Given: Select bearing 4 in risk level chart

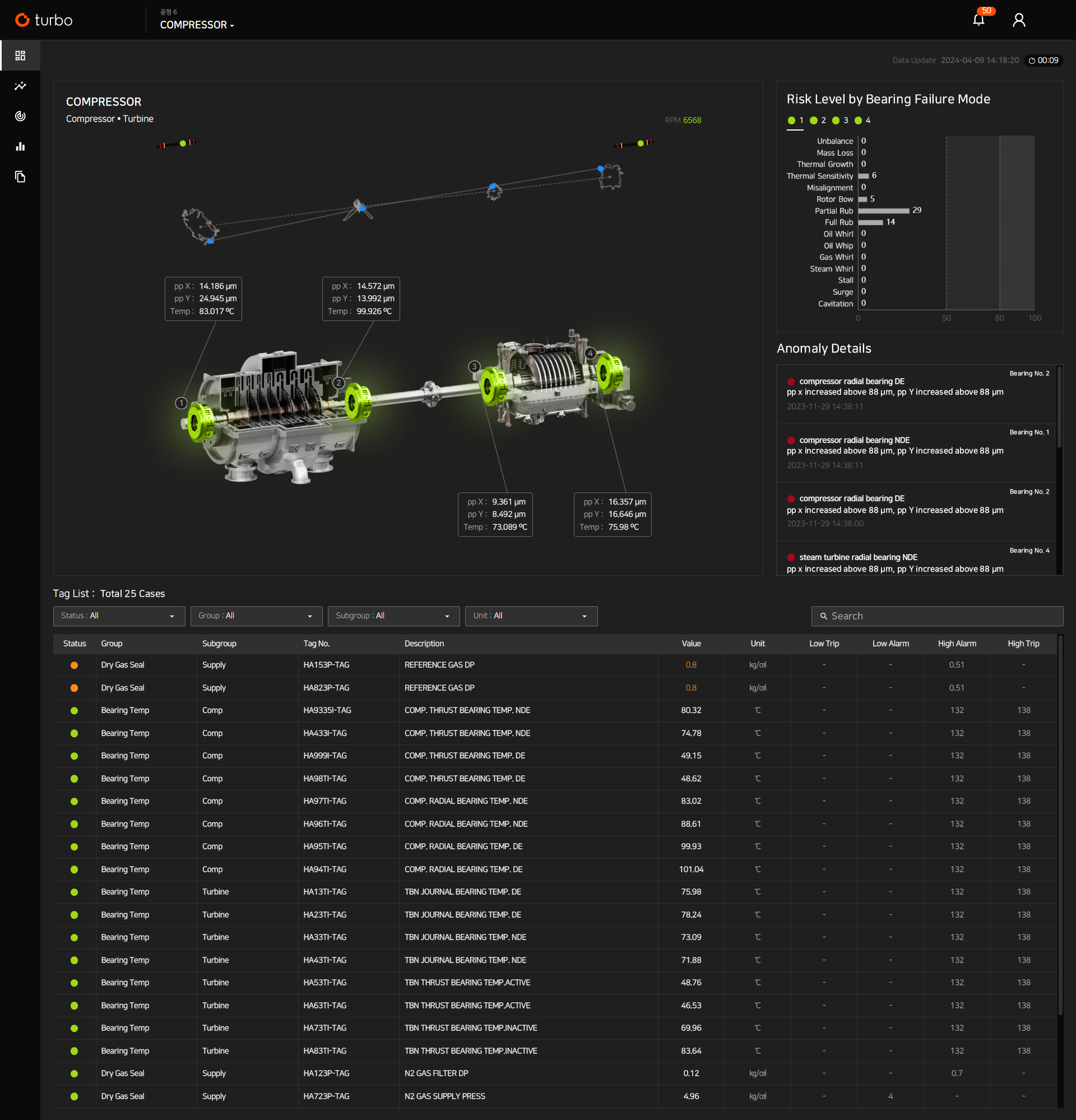Looking at the screenshot, I should [862, 120].
